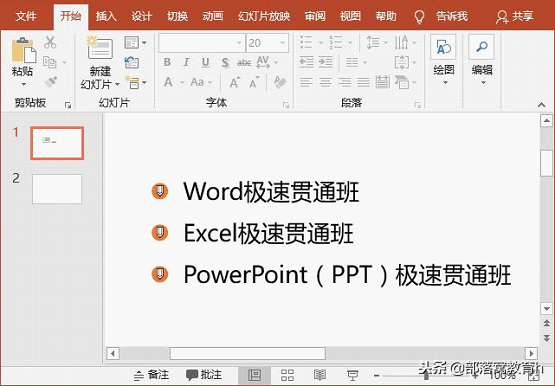Toggle Bold formatting
Viewport: 555px width, 386px height.
167,62
